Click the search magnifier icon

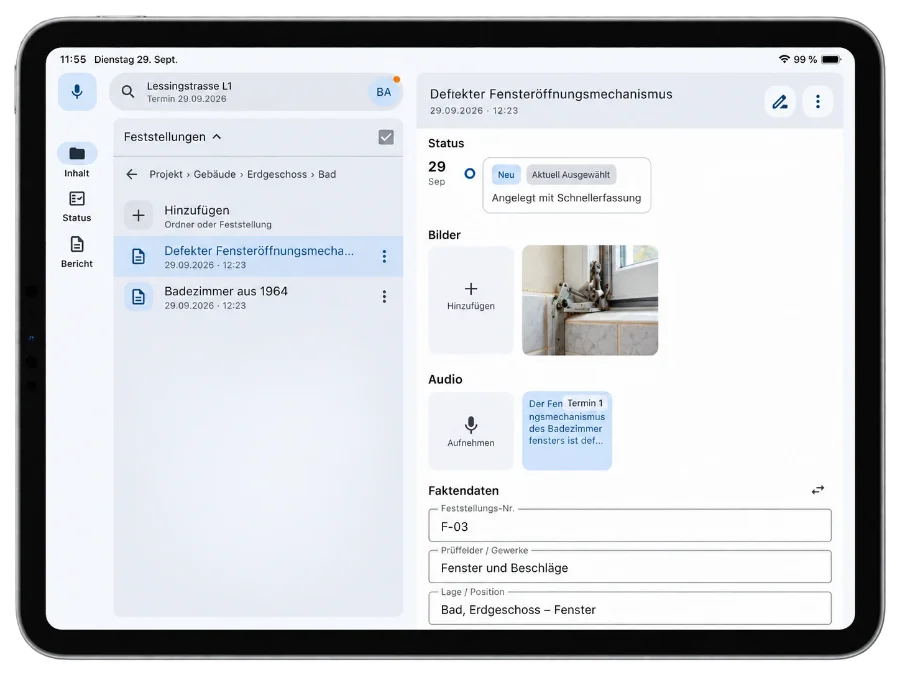(128, 92)
